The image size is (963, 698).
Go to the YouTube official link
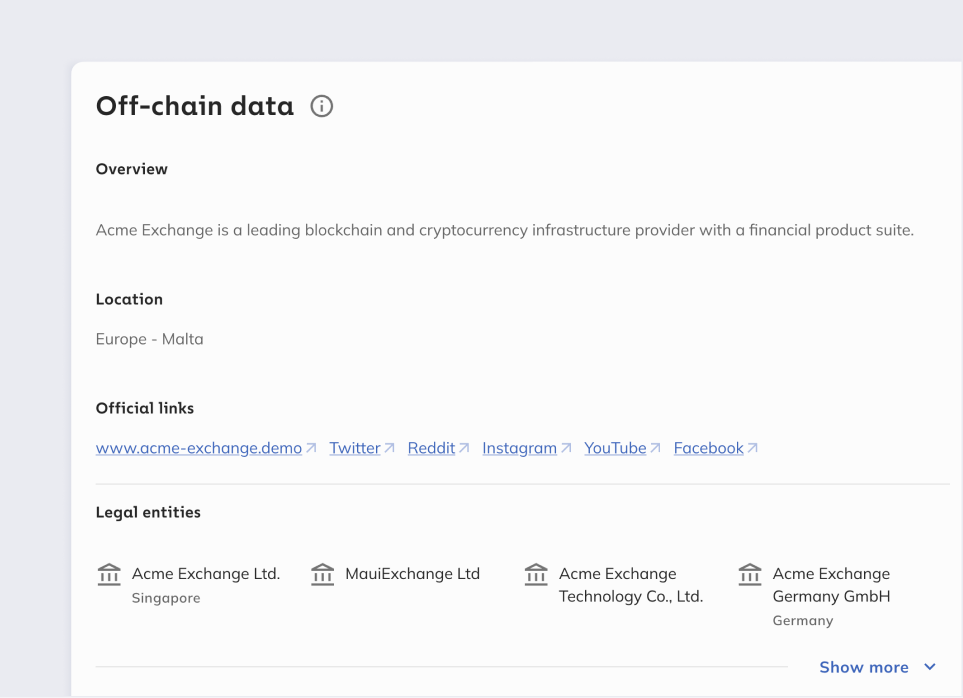(x=615, y=448)
